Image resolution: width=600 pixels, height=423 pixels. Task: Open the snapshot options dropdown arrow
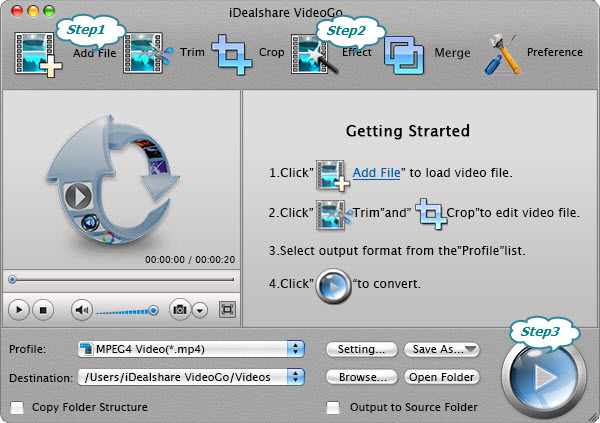point(200,310)
